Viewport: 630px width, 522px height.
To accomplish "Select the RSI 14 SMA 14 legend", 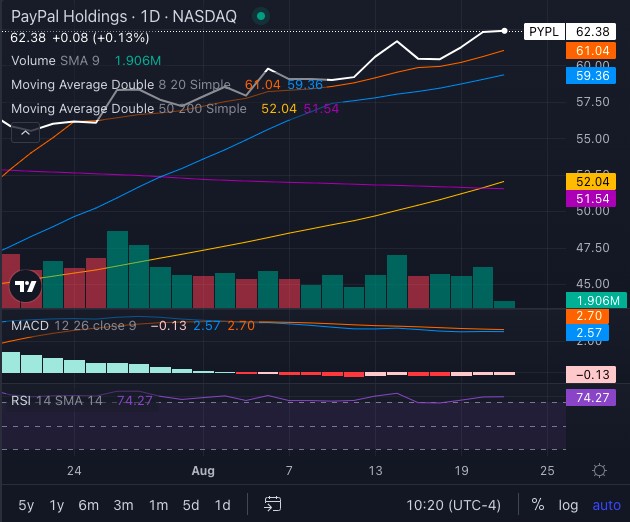I will (57, 401).
